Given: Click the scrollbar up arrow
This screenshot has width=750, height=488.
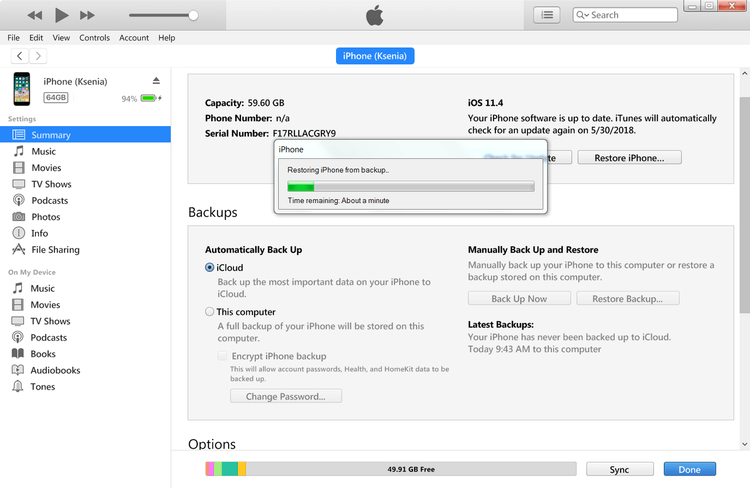Looking at the screenshot, I should 744,74.
